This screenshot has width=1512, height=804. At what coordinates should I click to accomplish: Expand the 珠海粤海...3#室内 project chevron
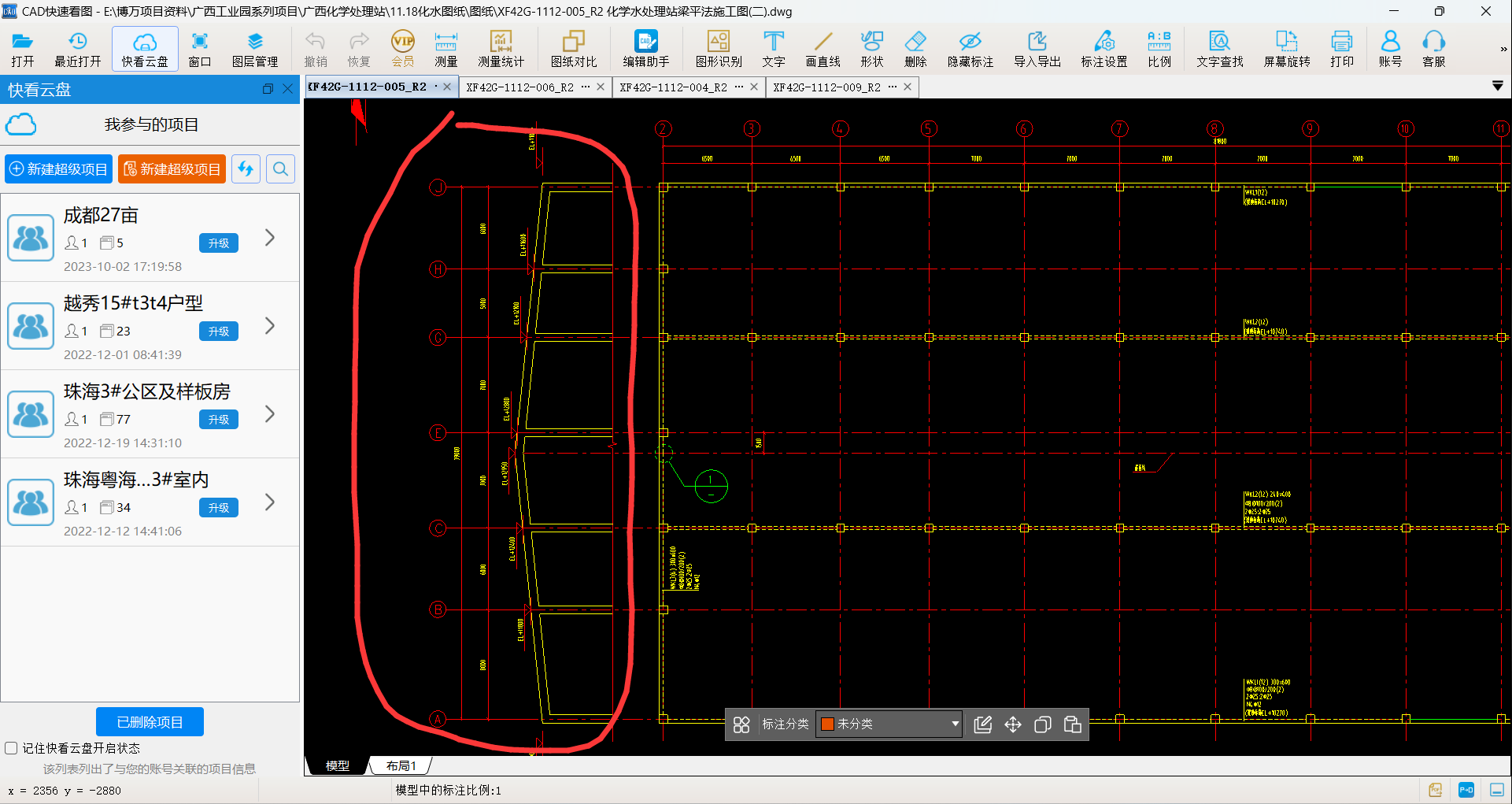(x=270, y=502)
